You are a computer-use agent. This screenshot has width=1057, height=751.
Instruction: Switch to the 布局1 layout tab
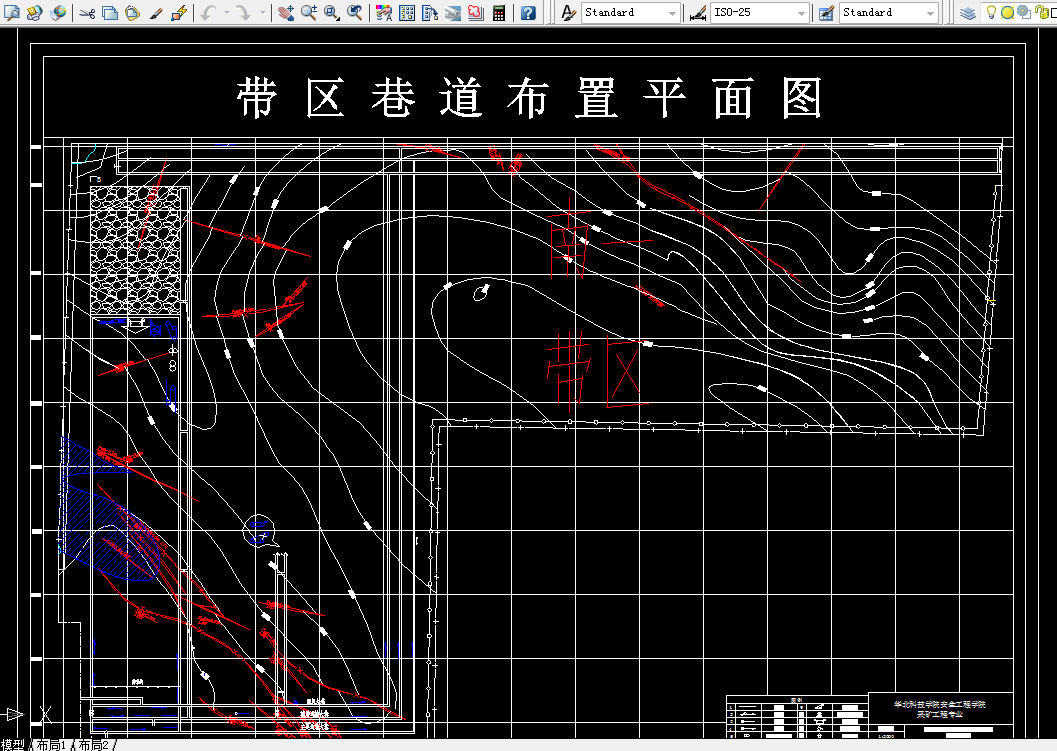click(51, 745)
